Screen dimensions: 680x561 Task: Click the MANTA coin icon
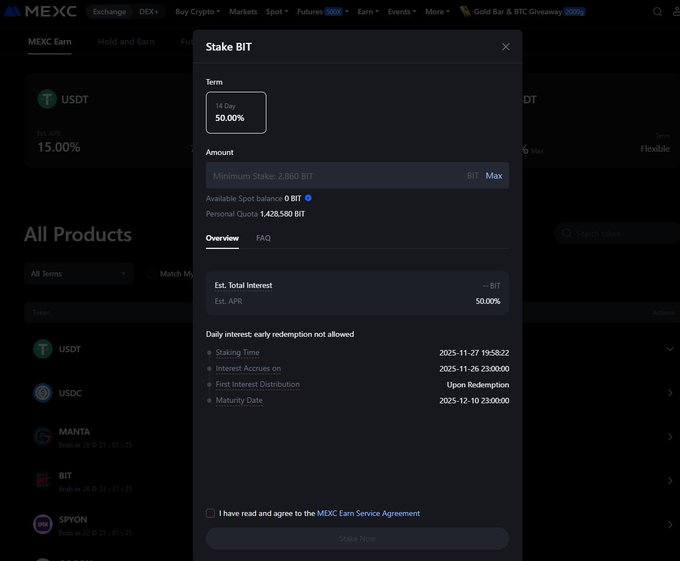(x=42, y=437)
